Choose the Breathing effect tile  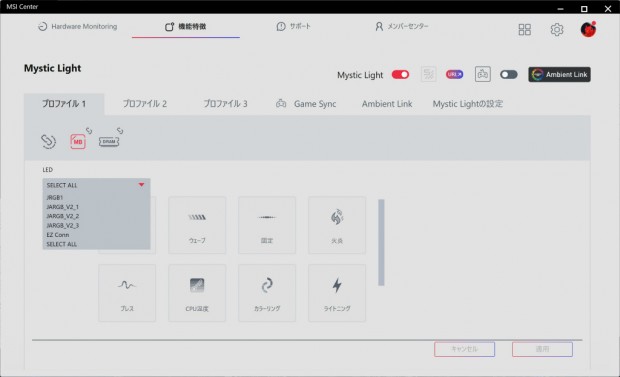point(127,293)
